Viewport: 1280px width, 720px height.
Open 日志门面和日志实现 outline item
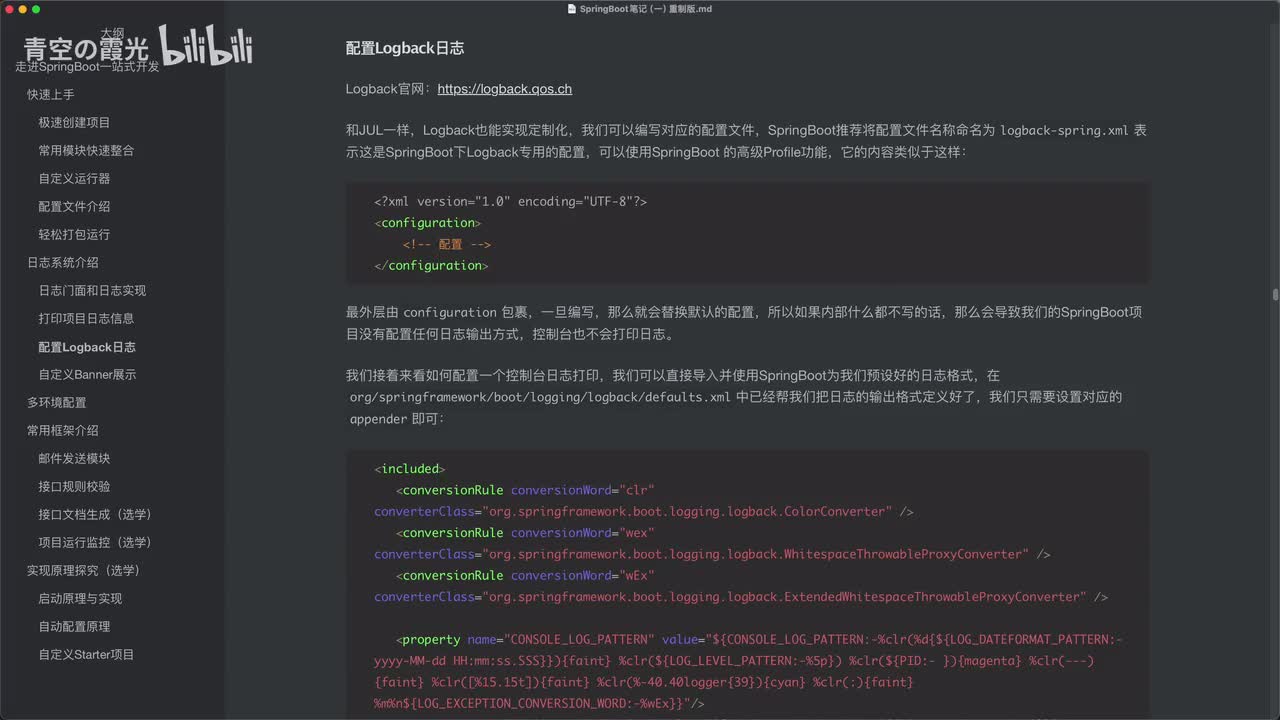click(93, 291)
